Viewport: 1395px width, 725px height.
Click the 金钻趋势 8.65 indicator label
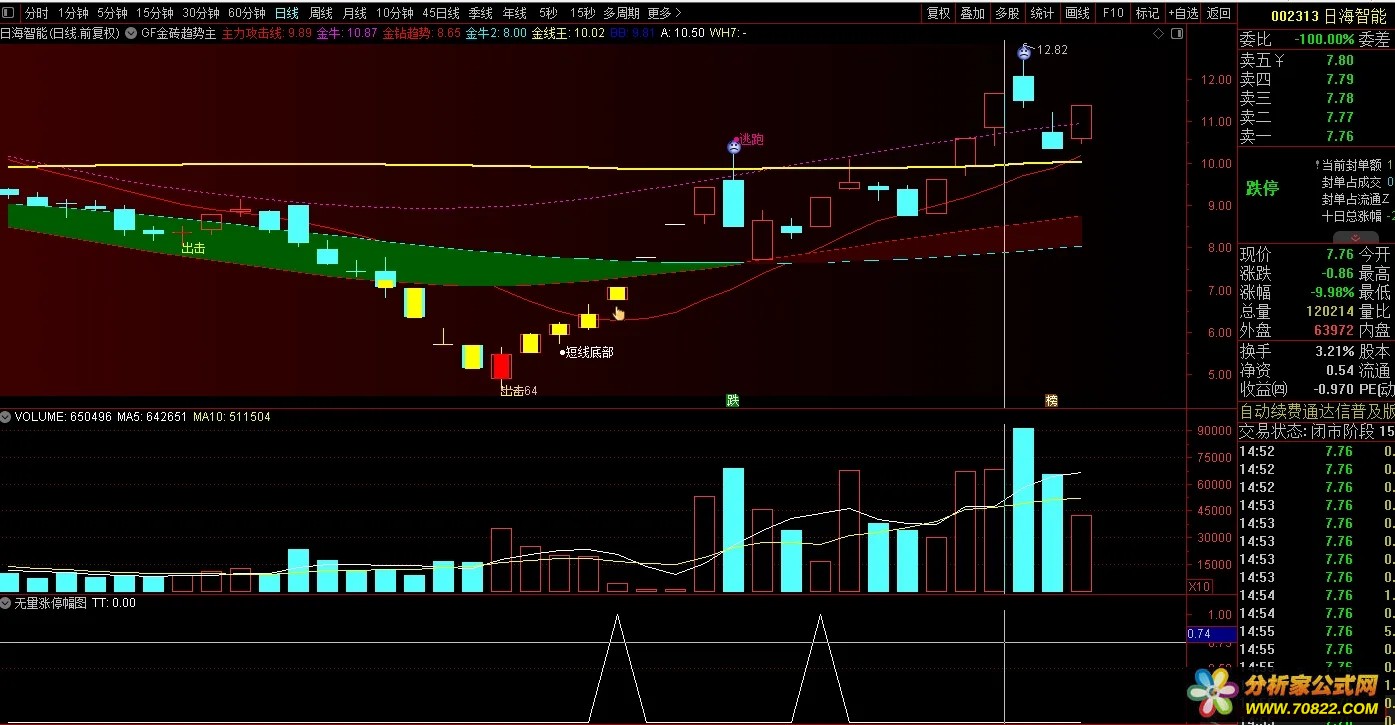(x=421, y=33)
